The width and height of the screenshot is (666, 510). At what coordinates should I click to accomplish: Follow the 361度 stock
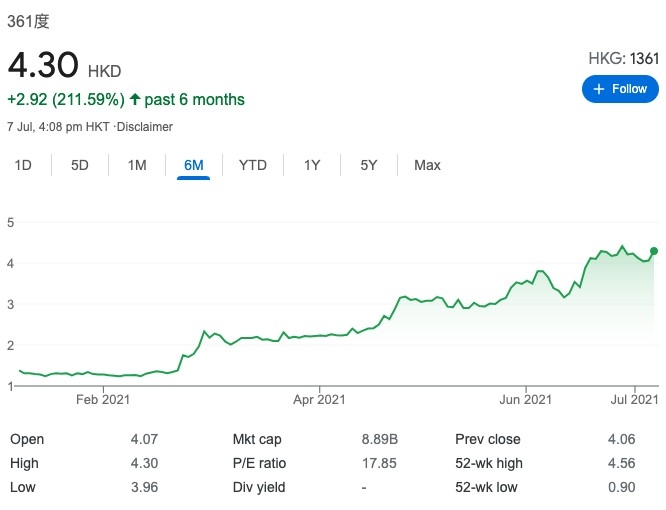coord(620,89)
